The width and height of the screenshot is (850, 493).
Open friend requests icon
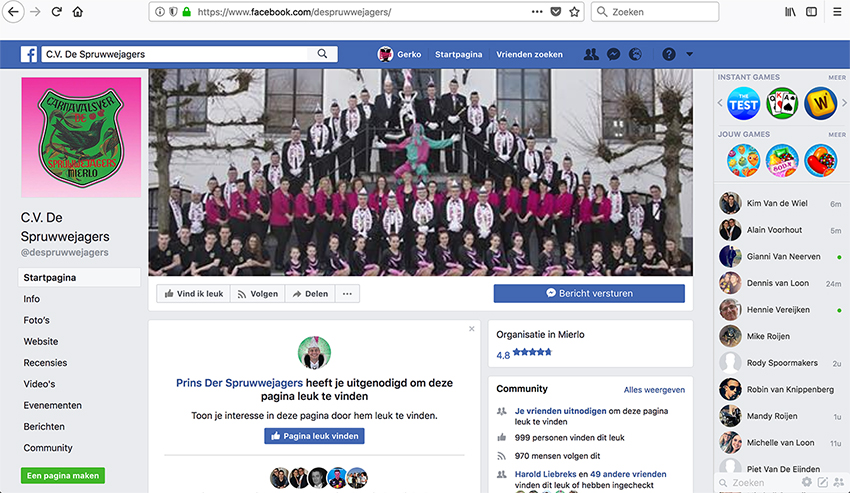click(591, 54)
